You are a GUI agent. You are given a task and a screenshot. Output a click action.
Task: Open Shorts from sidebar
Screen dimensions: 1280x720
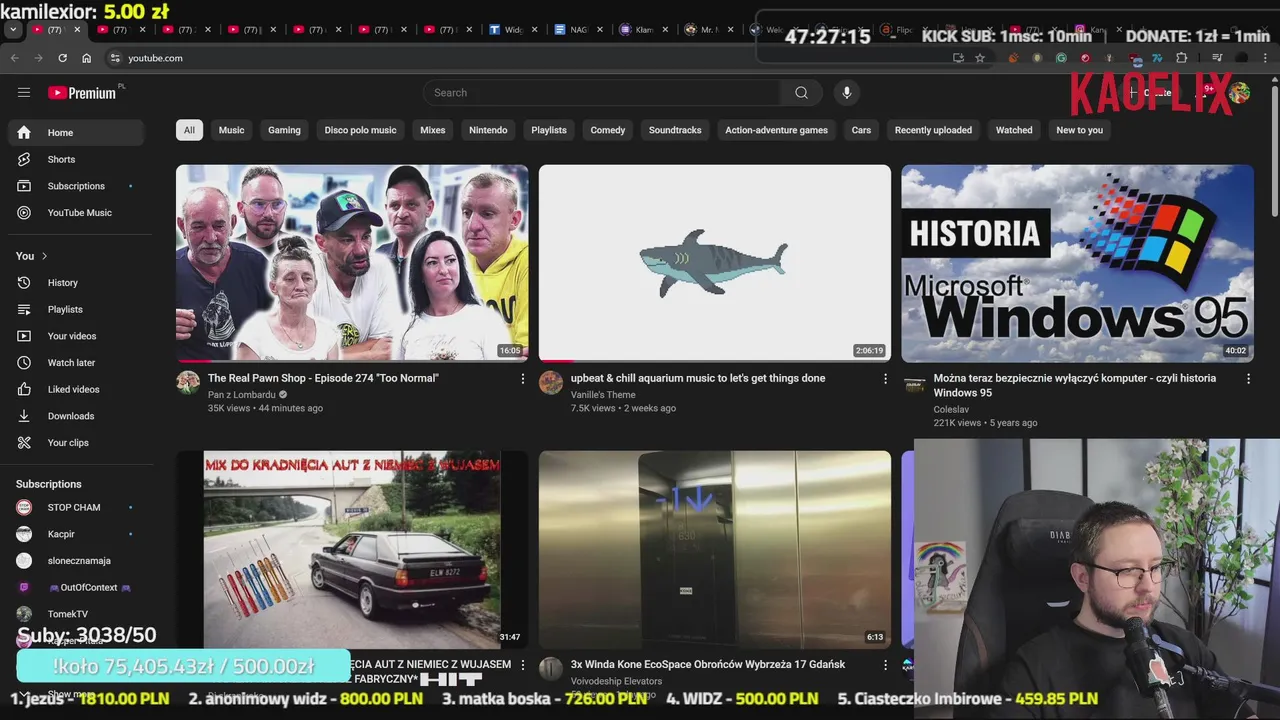[x=76, y=159]
